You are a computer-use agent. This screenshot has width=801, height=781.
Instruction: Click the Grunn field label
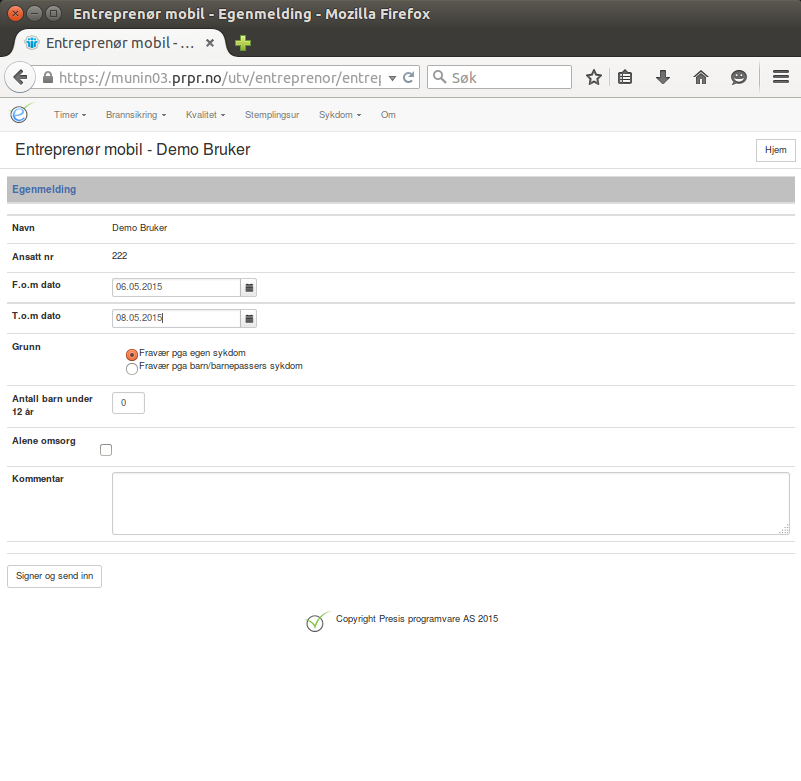(26, 347)
